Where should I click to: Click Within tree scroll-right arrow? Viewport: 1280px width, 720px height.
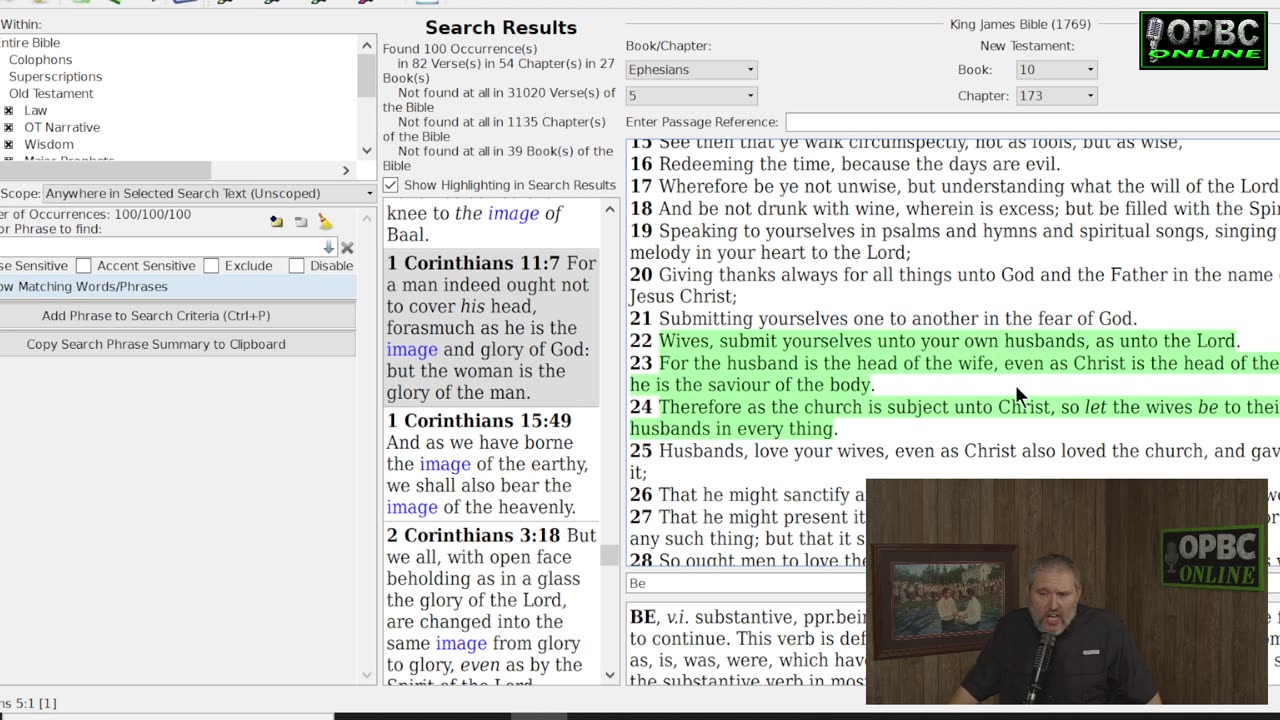point(346,170)
